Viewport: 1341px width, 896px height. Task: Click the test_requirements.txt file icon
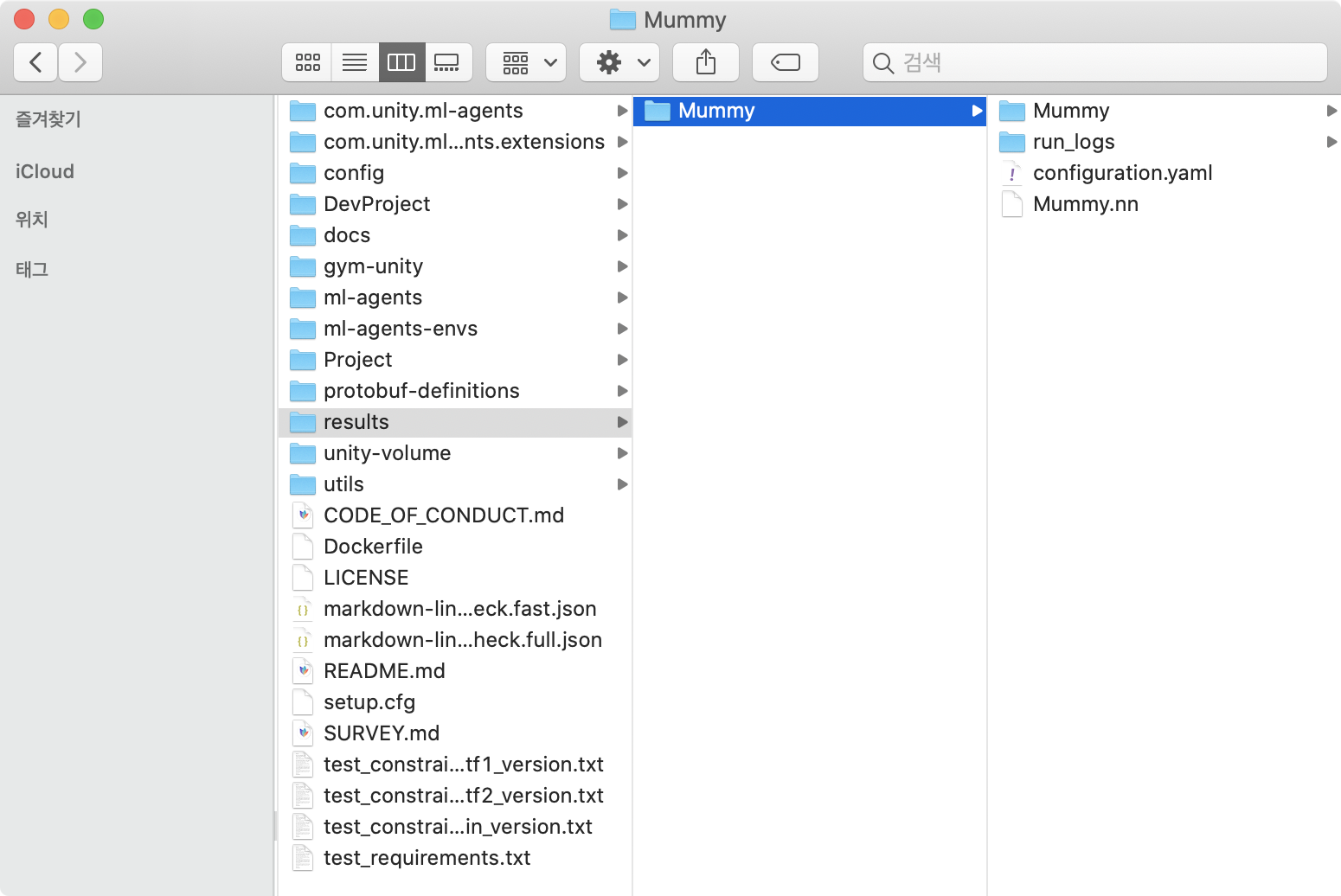[x=303, y=858]
